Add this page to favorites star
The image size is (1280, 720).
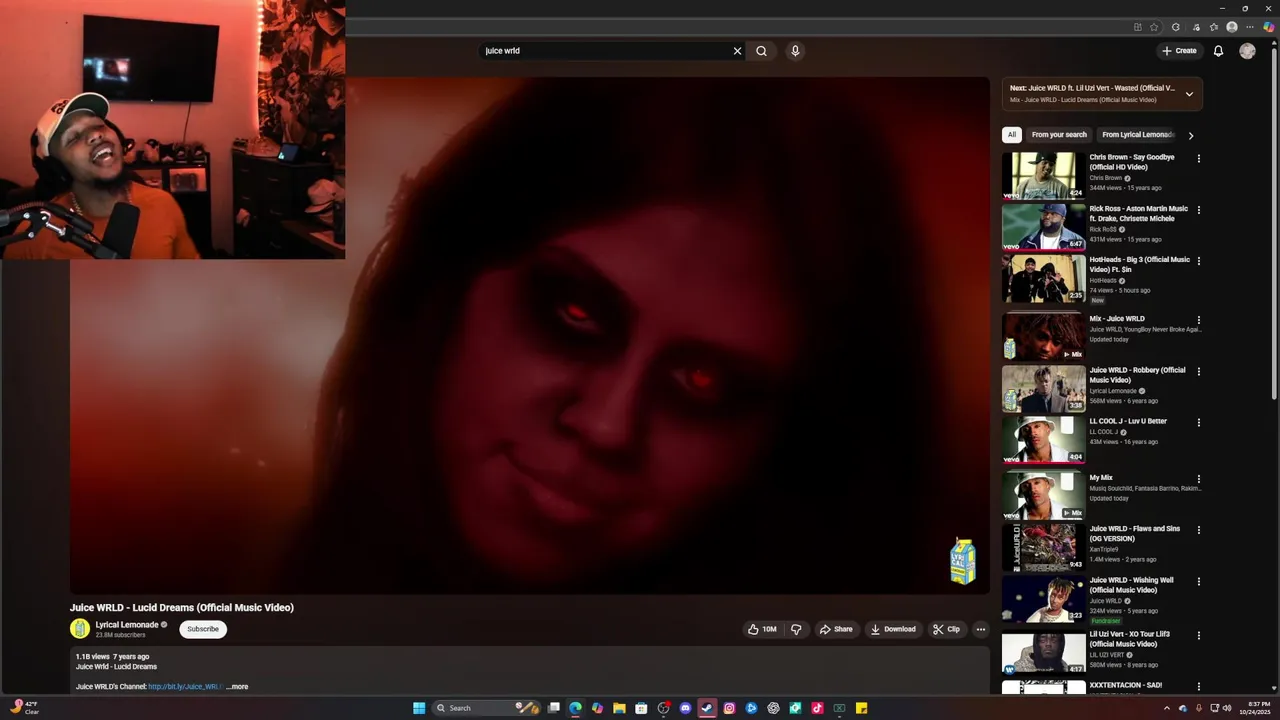pos(1154,27)
